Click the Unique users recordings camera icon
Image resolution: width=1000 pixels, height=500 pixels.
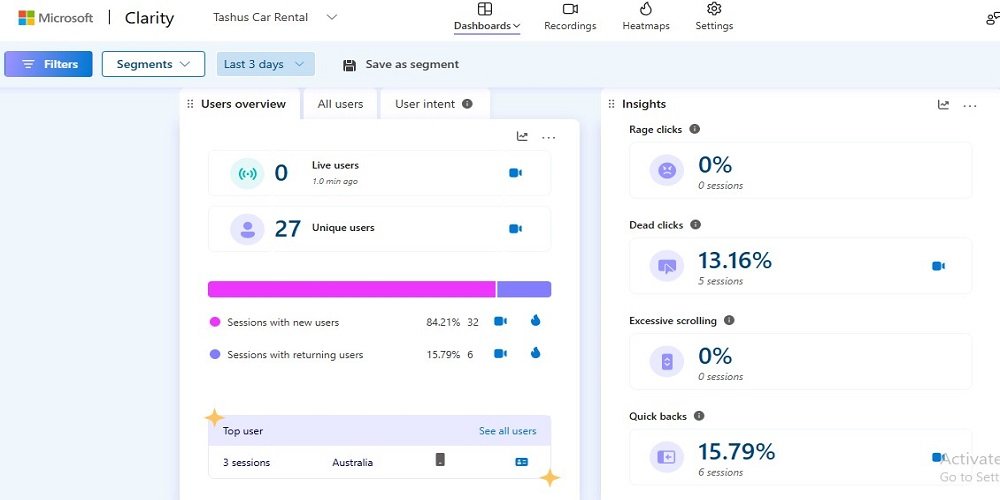(515, 229)
